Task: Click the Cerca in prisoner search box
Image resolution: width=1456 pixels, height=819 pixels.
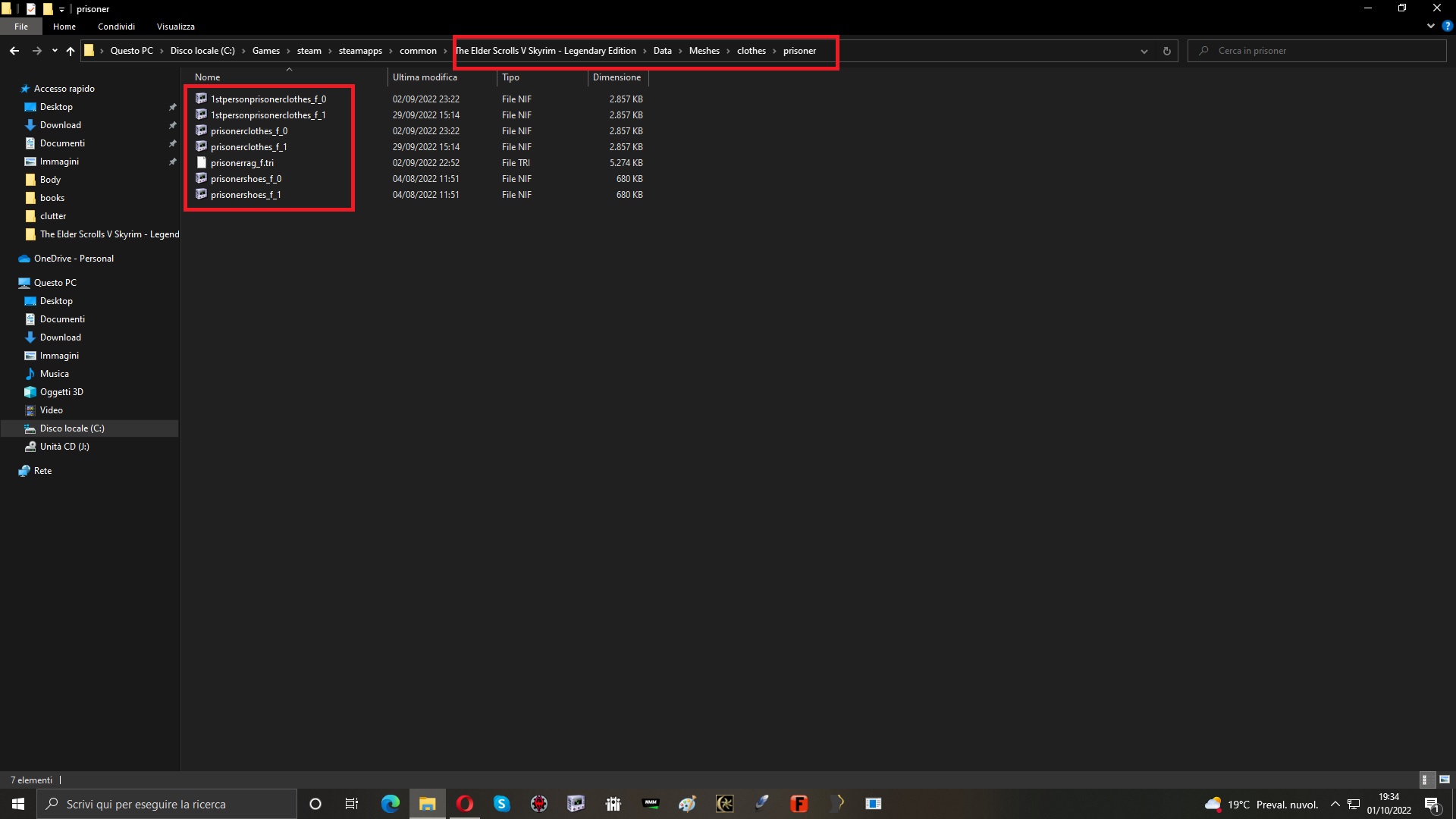Action: pos(1316,51)
